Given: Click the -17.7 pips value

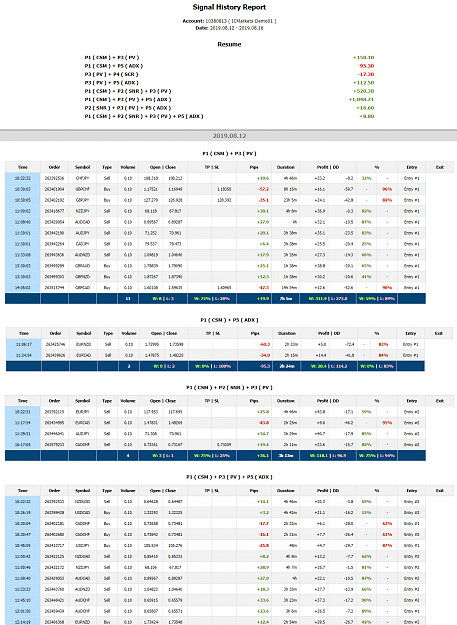Looking at the screenshot, I should [x=263, y=523].
